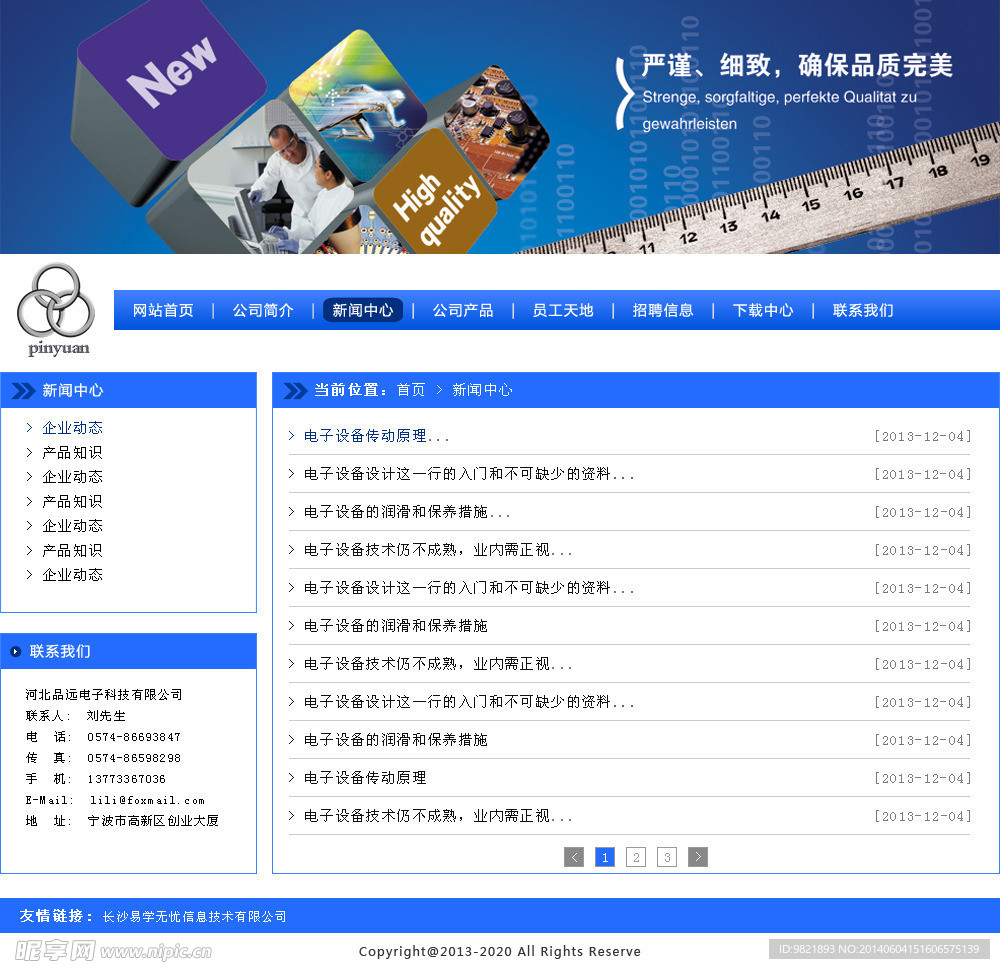Open the first 电子设备技术仍不成熟 article

tap(438, 549)
